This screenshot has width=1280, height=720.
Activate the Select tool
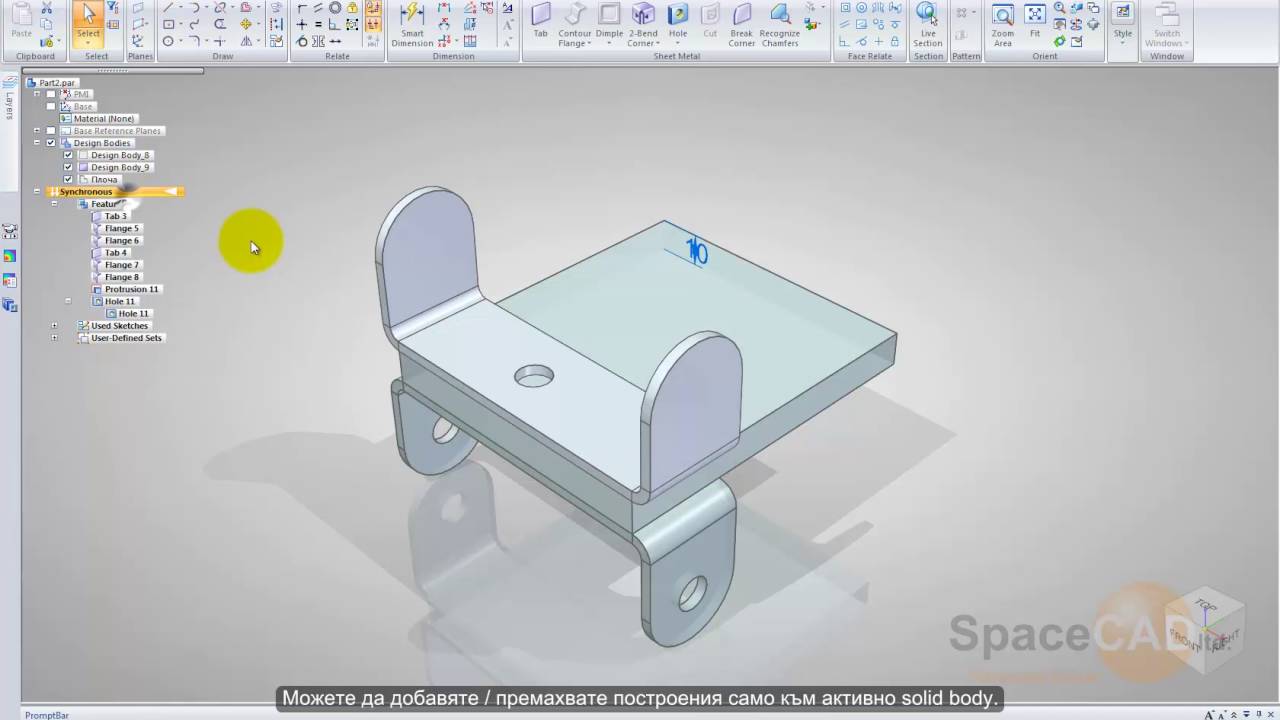89,20
